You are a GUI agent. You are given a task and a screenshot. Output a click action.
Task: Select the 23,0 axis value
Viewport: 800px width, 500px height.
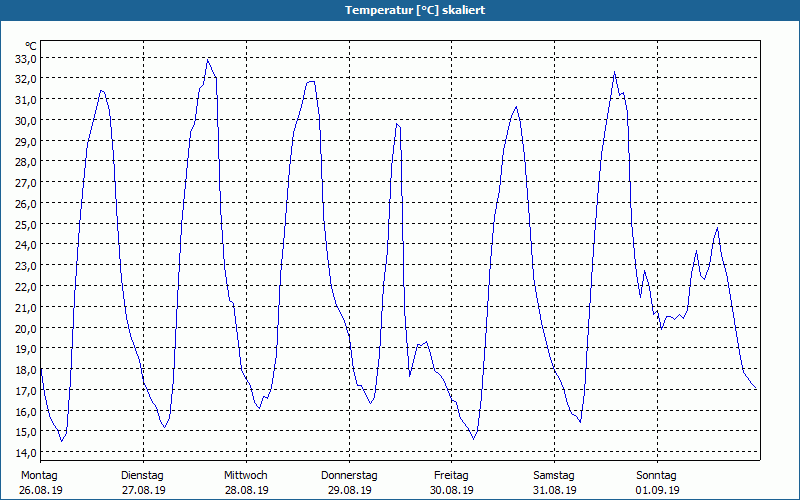26,266
